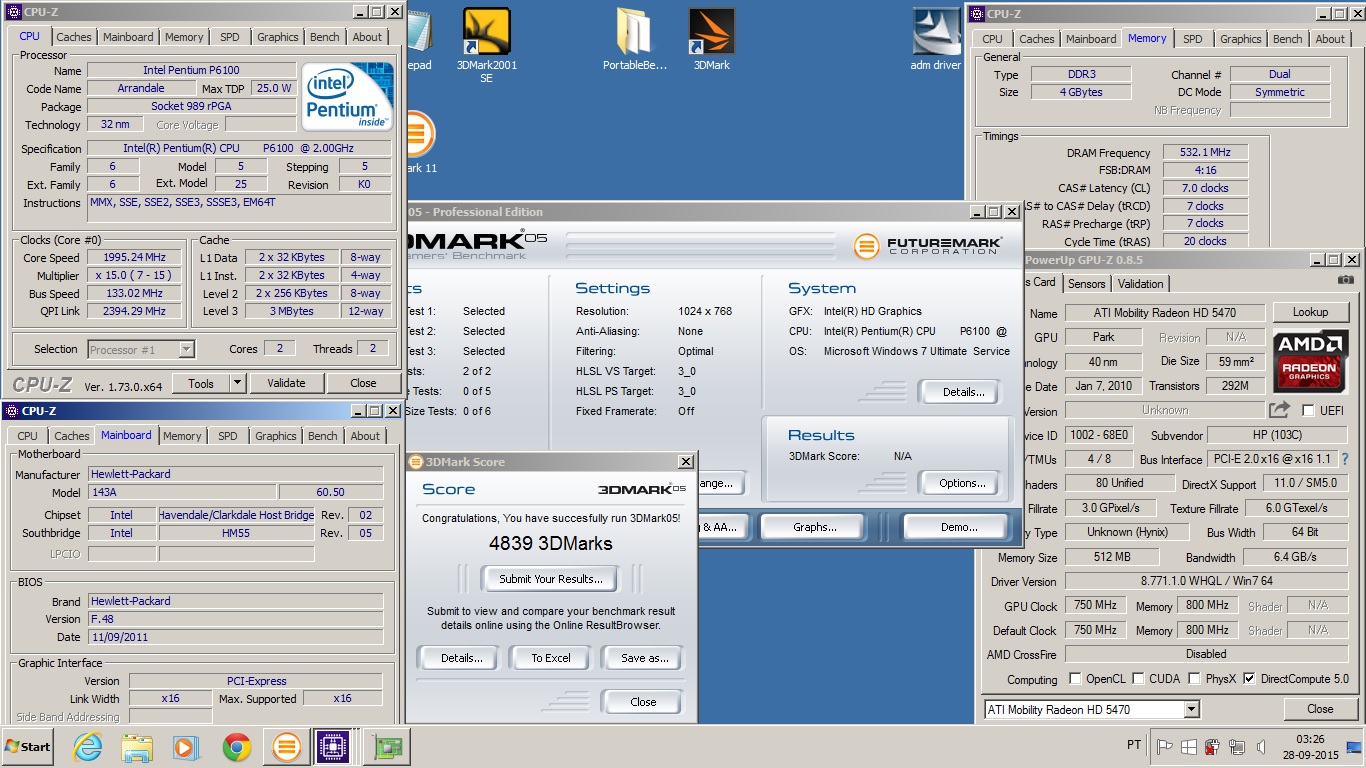1366x768 pixels.
Task: Switch to the Sensors tab in GPU-Z
Action: (x=1087, y=283)
